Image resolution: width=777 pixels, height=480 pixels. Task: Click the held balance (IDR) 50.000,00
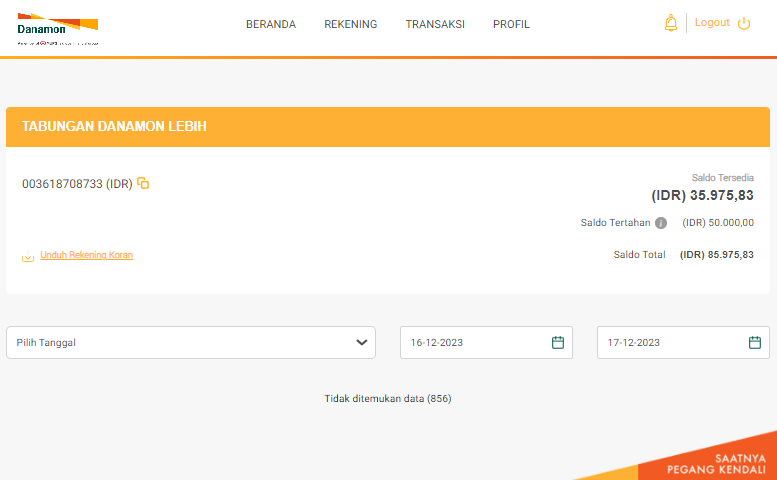(718, 223)
